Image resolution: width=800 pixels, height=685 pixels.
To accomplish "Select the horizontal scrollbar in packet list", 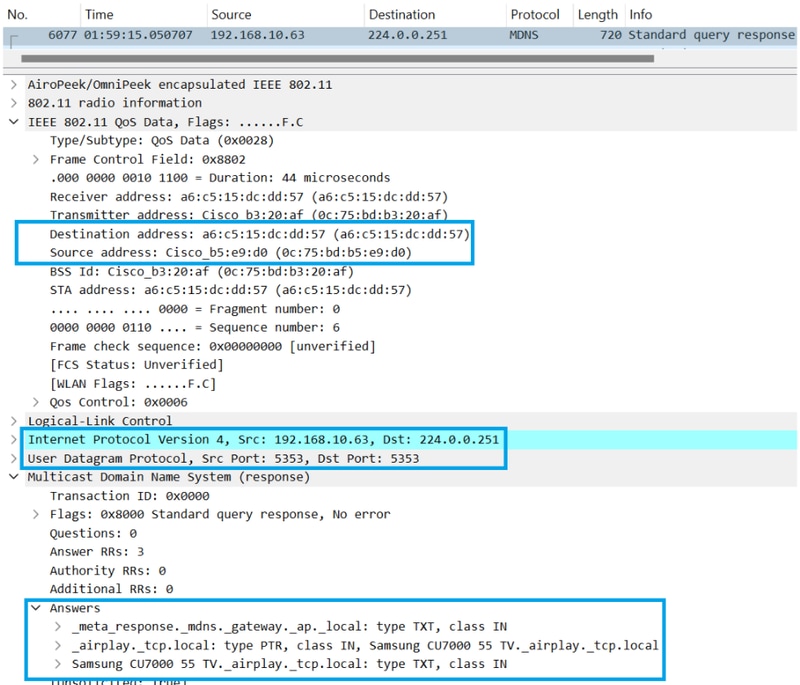I will pos(337,59).
